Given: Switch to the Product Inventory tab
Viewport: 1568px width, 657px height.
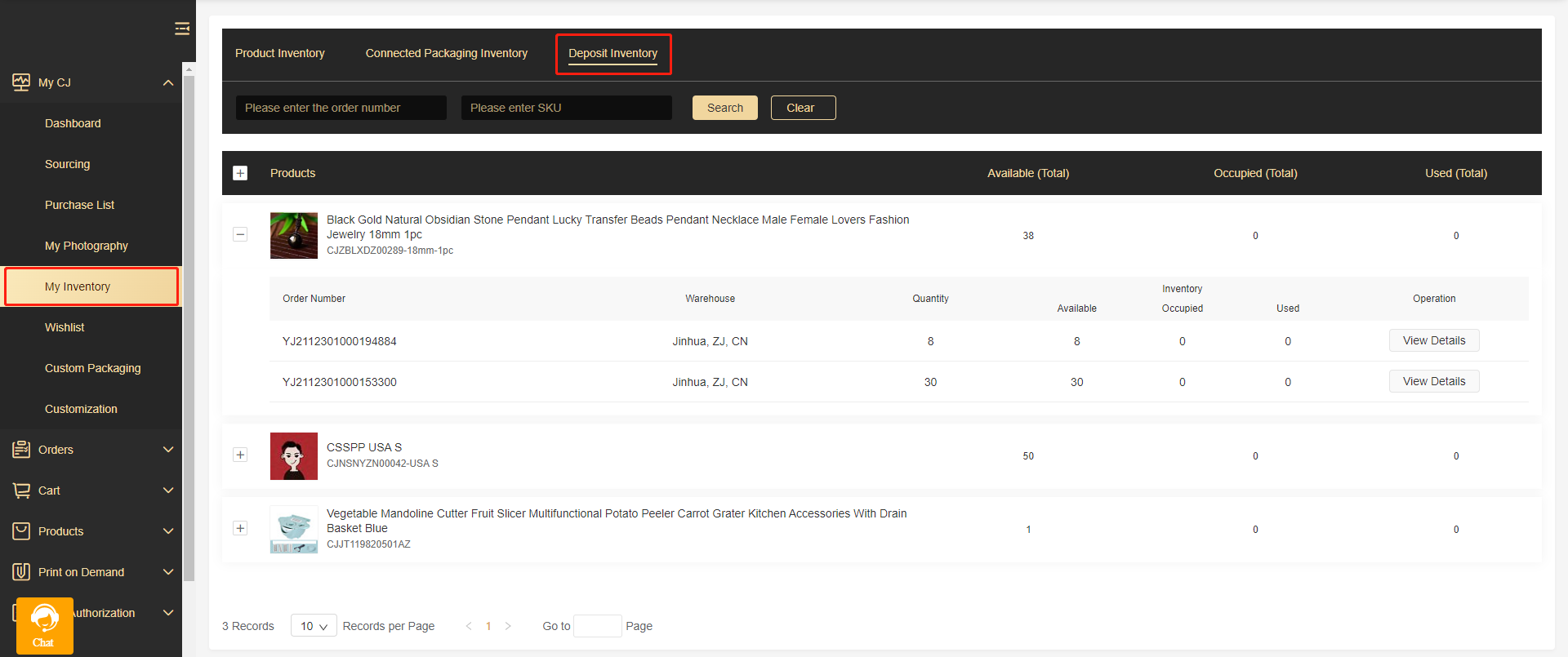Looking at the screenshot, I should (x=280, y=53).
